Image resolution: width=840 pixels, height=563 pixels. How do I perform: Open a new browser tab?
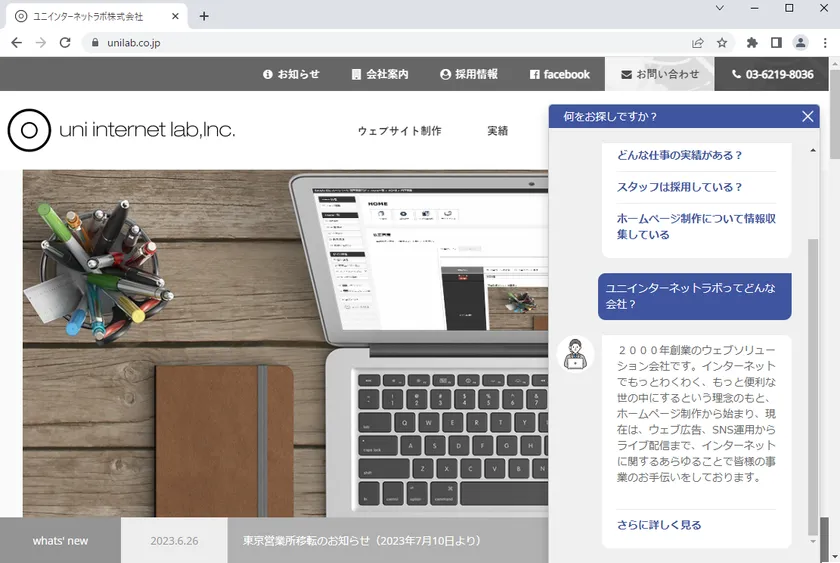tap(204, 16)
